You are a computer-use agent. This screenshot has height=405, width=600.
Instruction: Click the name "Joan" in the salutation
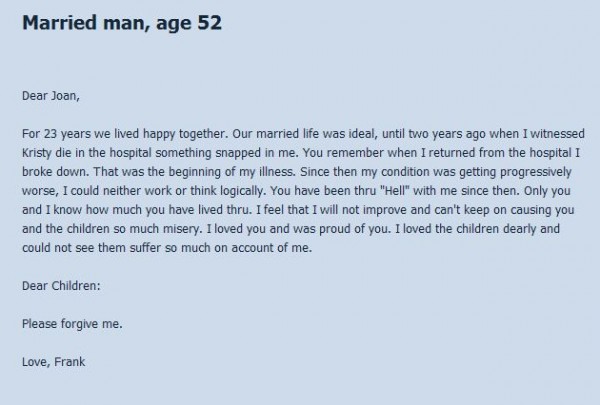pyautogui.click(x=65, y=96)
